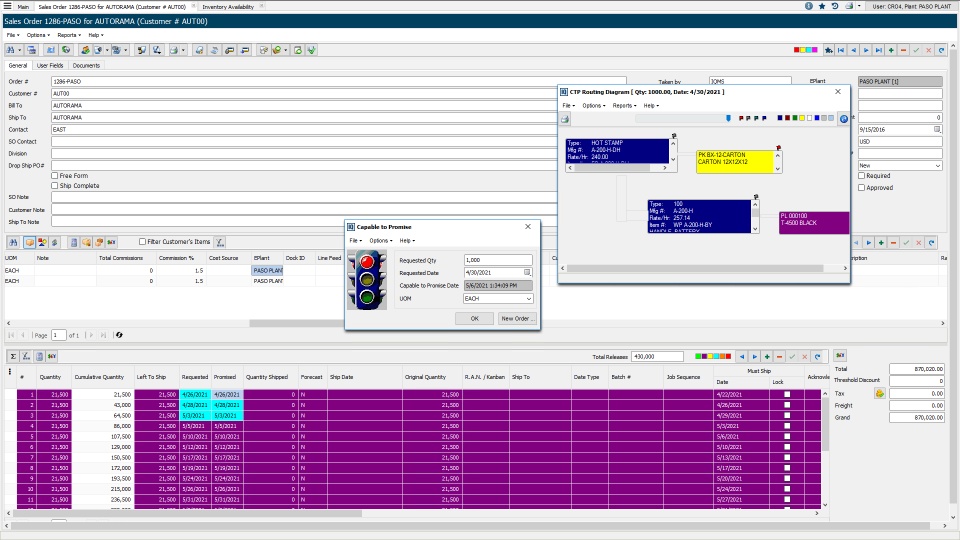
Task: Open File menu in Capable to Promise dialog
Action: [355, 241]
